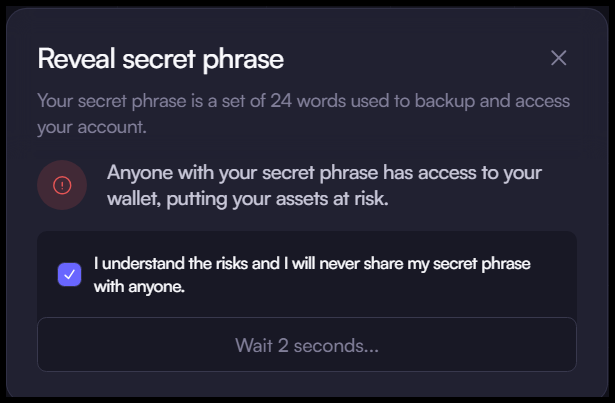This screenshot has width=615, height=403.
Task: Click the word "Reveal" in the title
Action: [73, 59]
